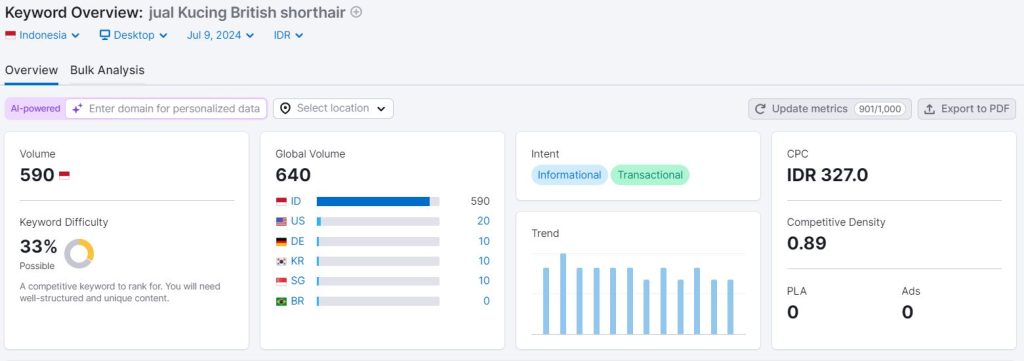Click the ID country link in Global Volume
Viewport: 1024px width, 361px height.
click(296, 201)
